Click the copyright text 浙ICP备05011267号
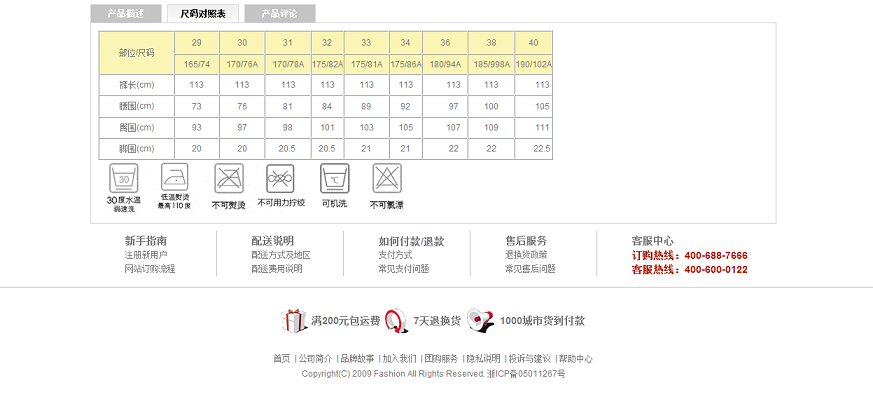 pyautogui.click(x=526, y=374)
